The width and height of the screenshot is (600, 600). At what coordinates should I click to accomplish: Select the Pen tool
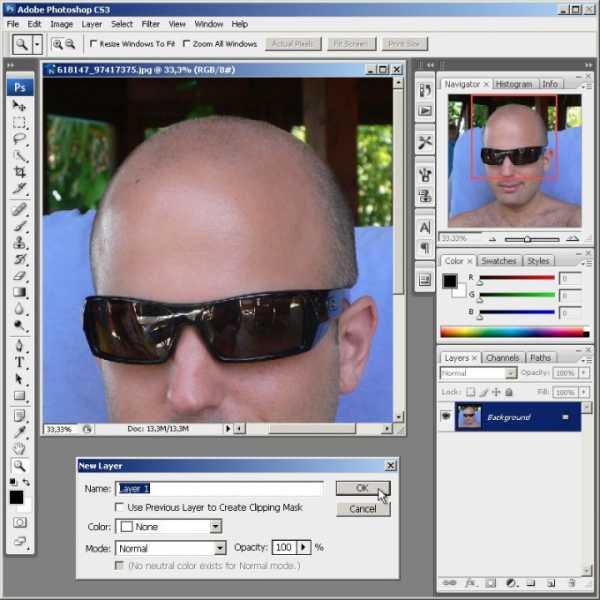click(x=19, y=346)
